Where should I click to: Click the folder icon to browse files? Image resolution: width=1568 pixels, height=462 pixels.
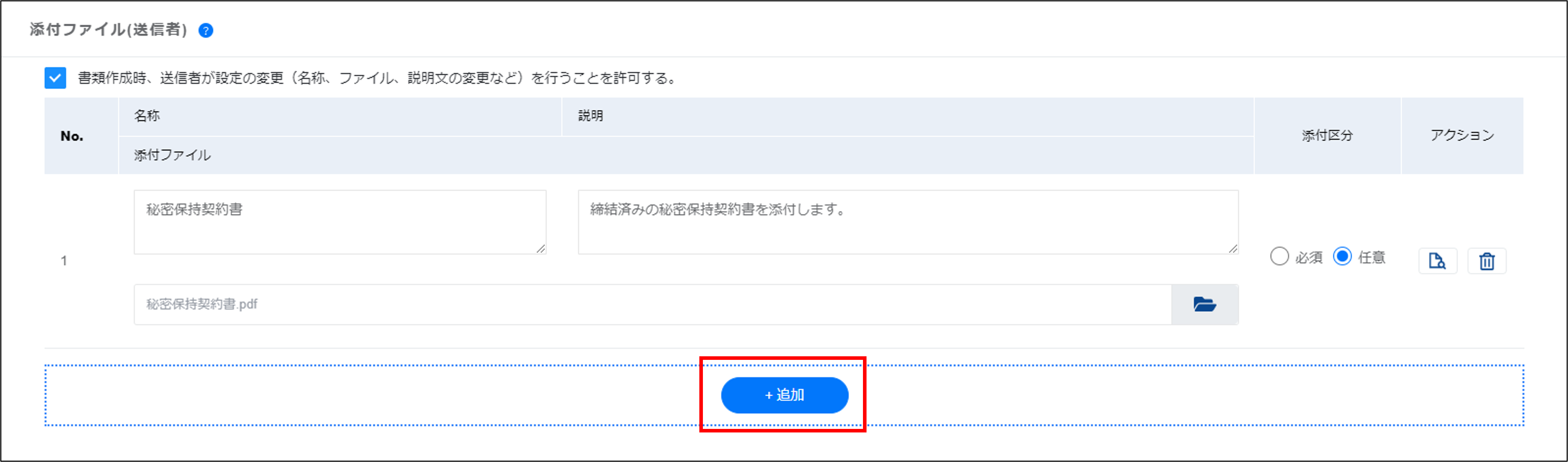pos(1204,304)
